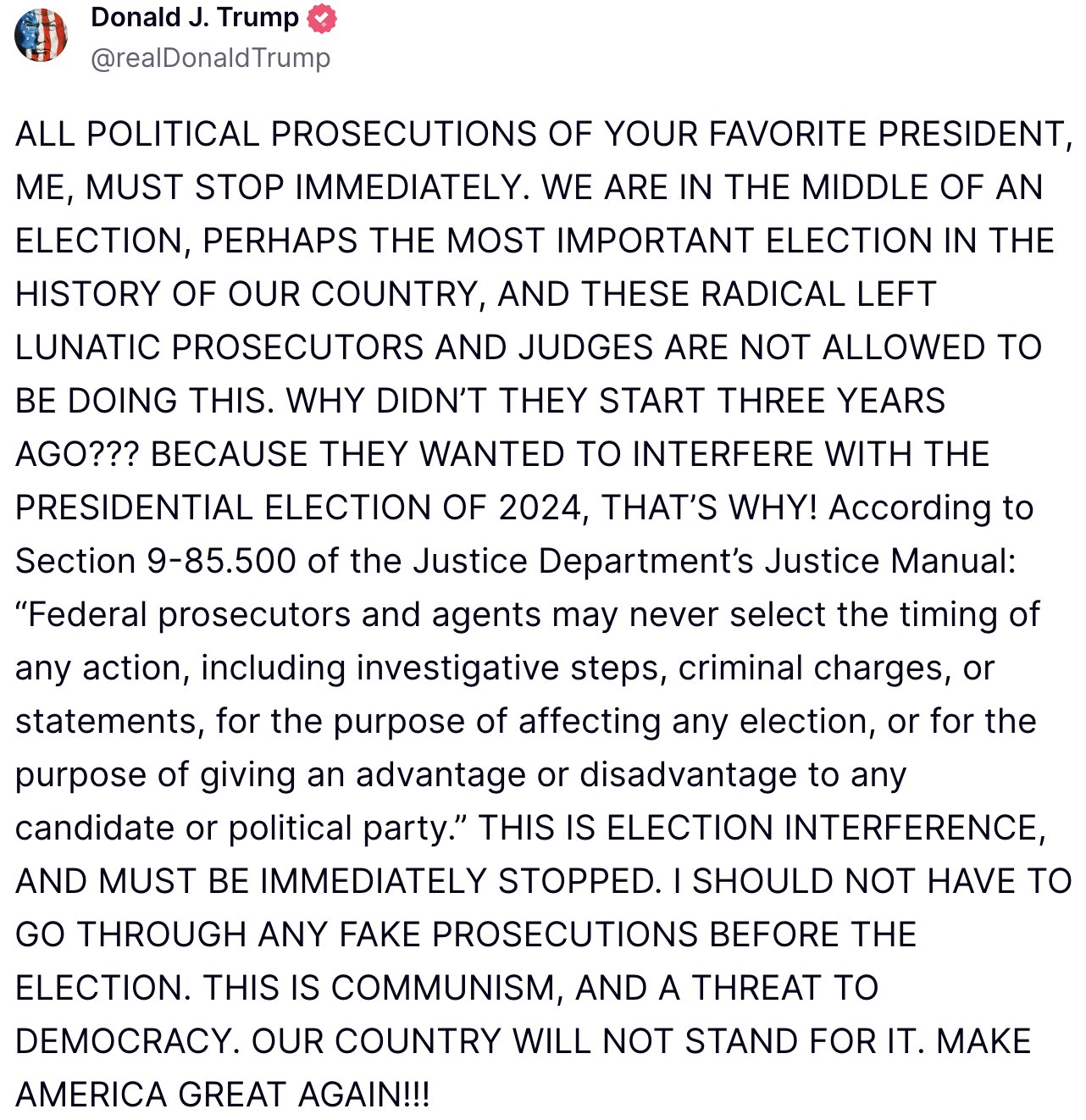1086x1120 pixels.
Task: Click the 'Section 9-85.500' reference text
Action: tap(156, 562)
